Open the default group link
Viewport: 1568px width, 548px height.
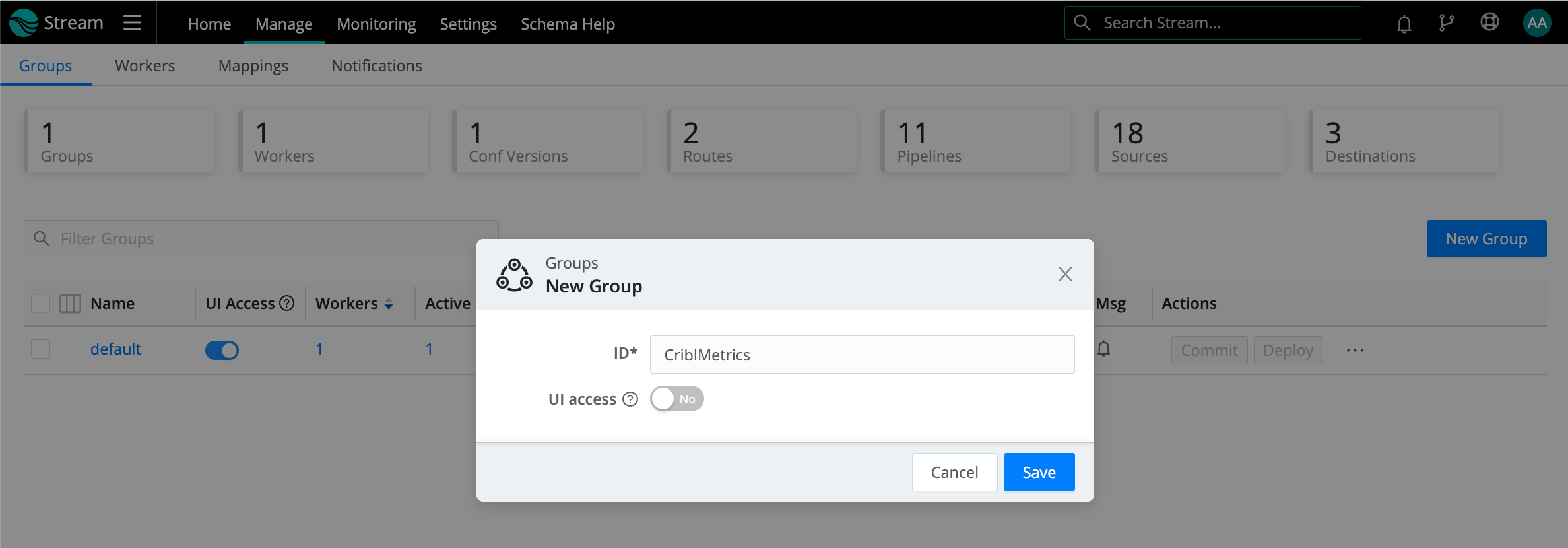(115, 349)
